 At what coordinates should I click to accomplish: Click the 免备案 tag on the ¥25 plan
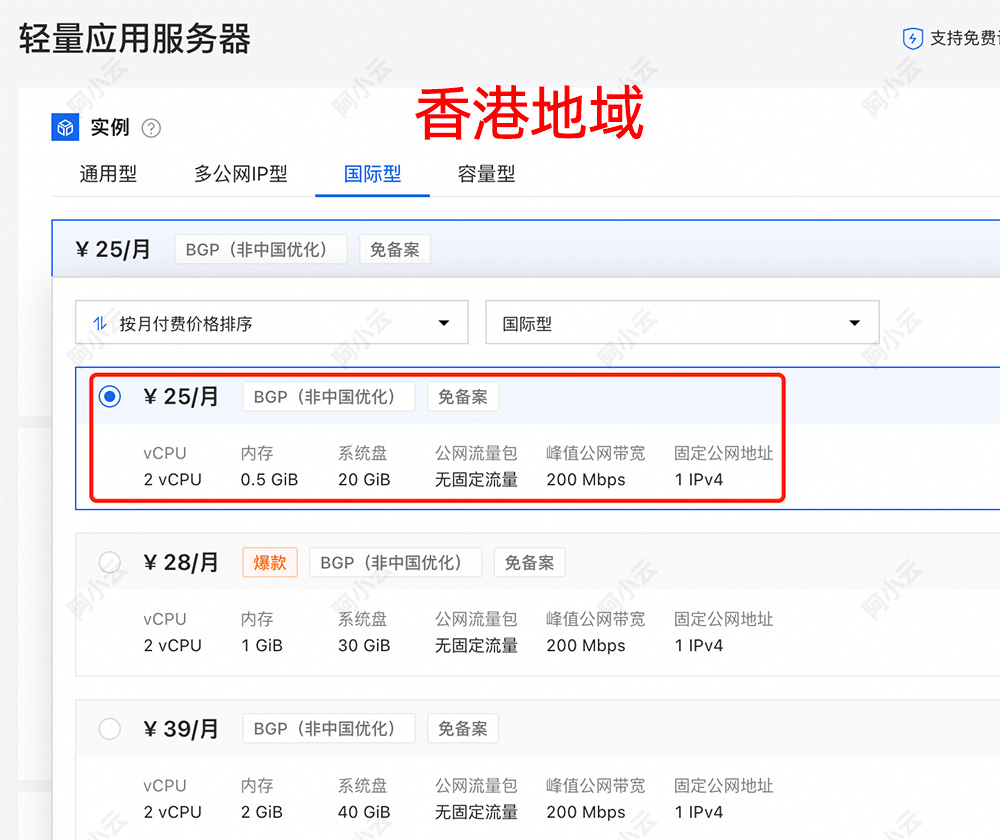click(462, 396)
